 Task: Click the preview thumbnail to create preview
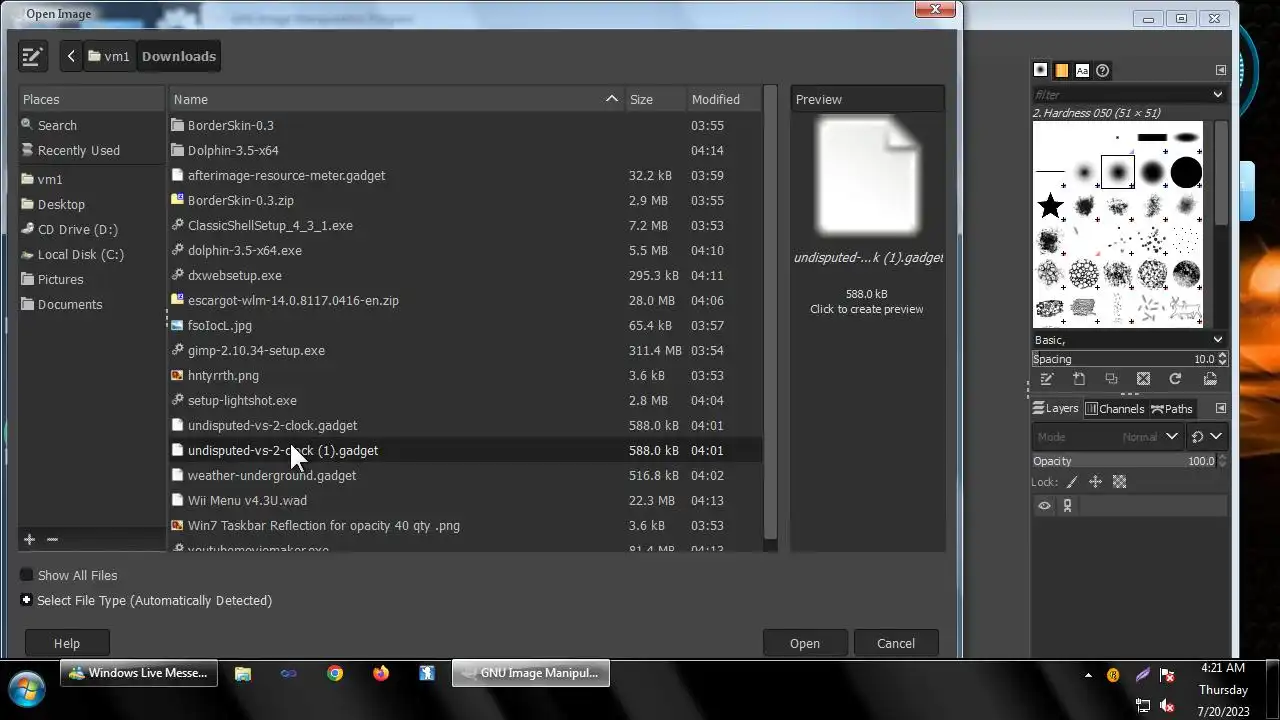coord(867,178)
